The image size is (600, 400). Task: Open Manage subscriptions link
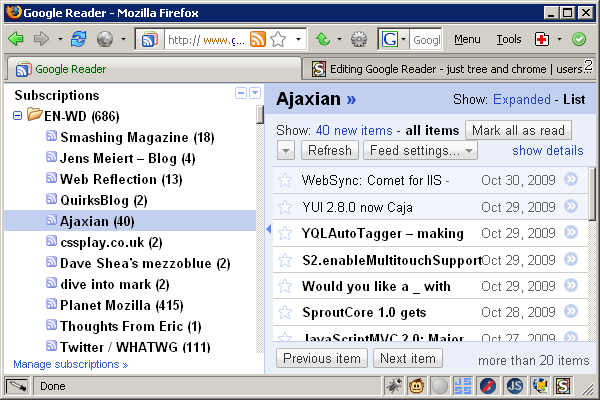pos(70,364)
